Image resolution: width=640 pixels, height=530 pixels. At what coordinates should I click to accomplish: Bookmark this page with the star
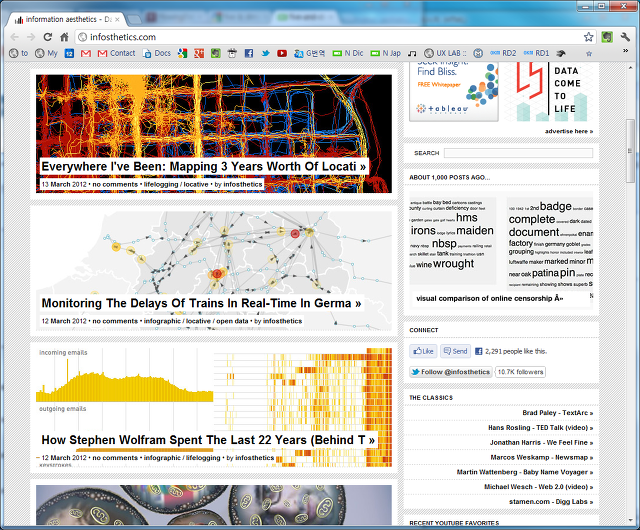[588, 37]
